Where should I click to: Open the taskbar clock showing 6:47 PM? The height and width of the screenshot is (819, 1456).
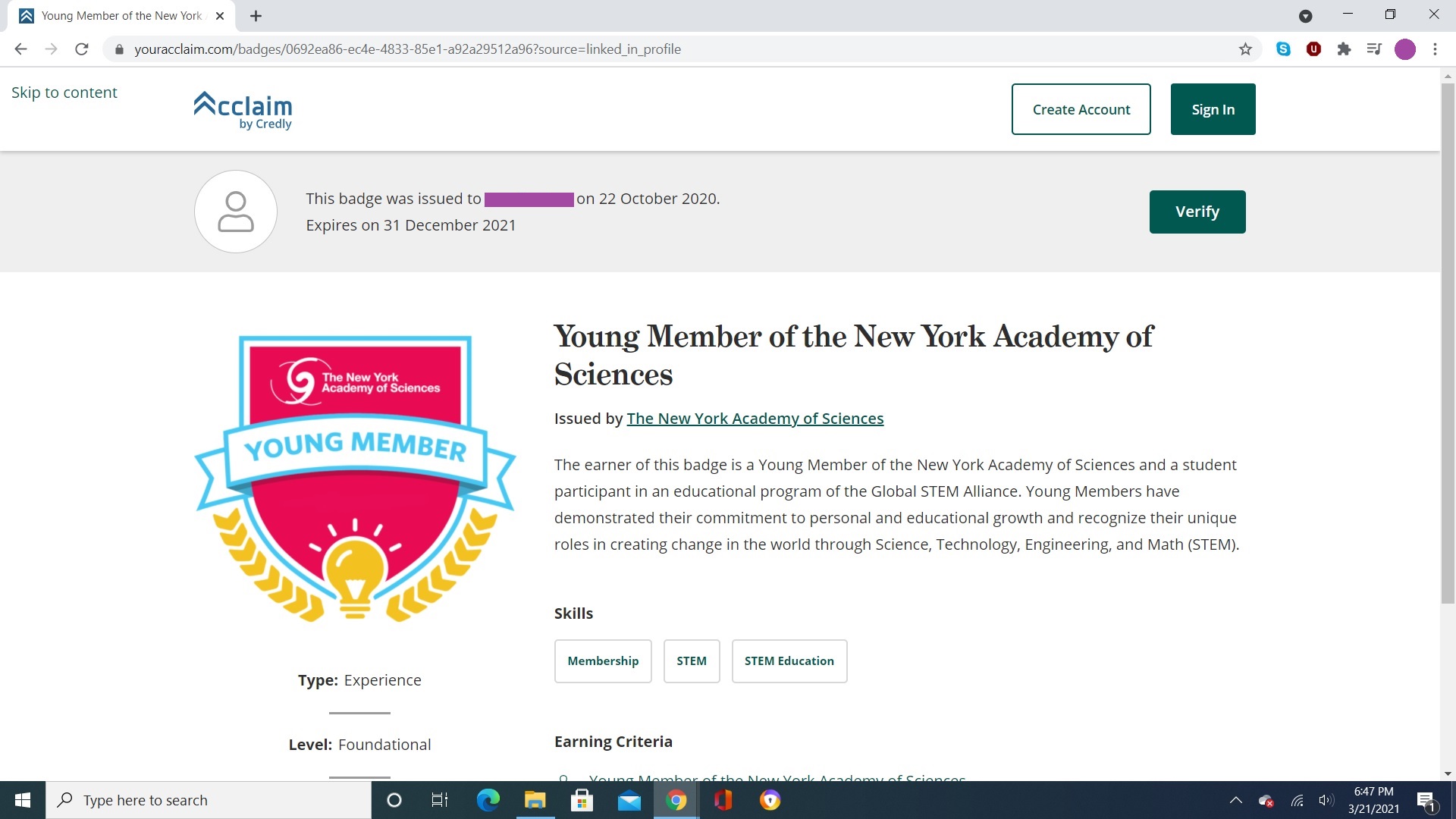pyautogui.click(x=1373, y=800)
